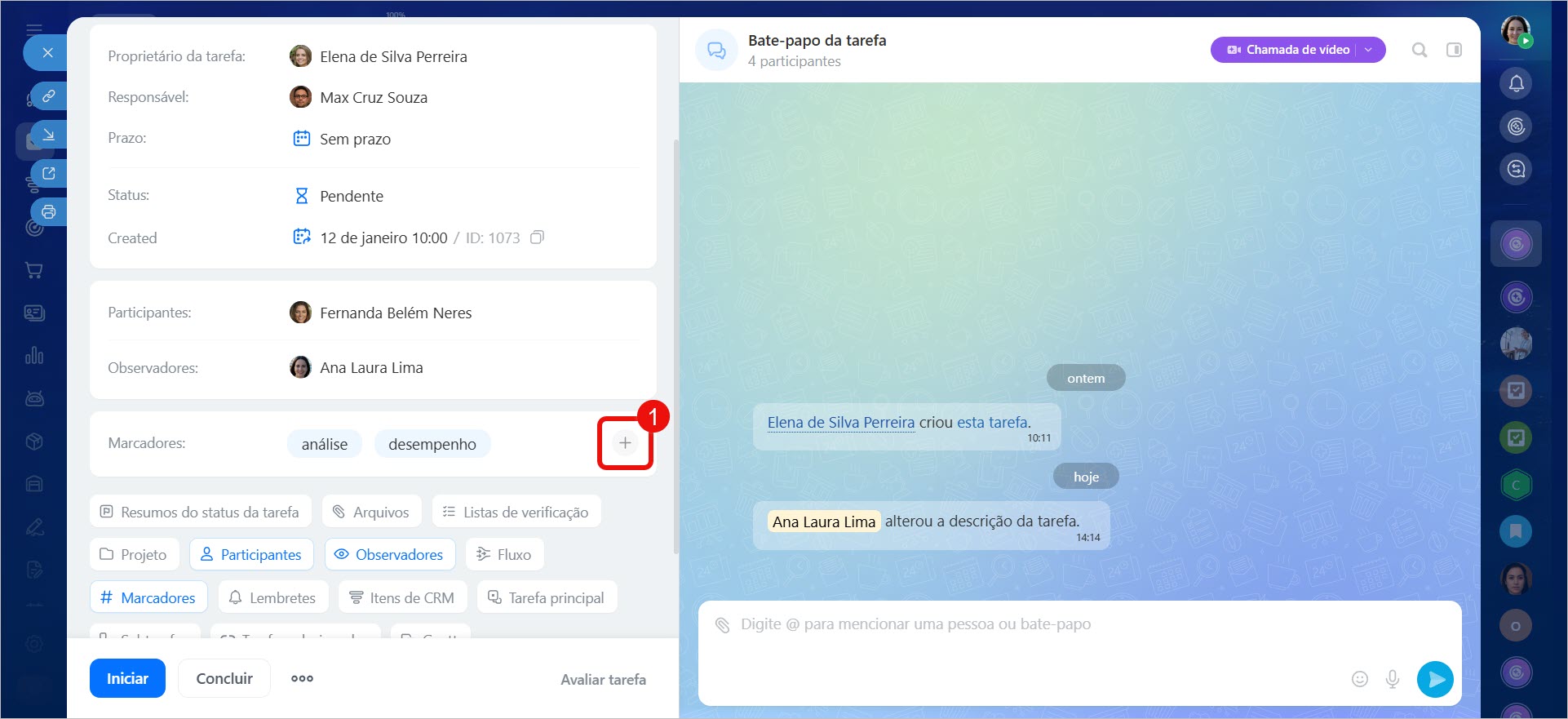
Task: Click the search icon in chat header
Action: (x=1420, y=50)
